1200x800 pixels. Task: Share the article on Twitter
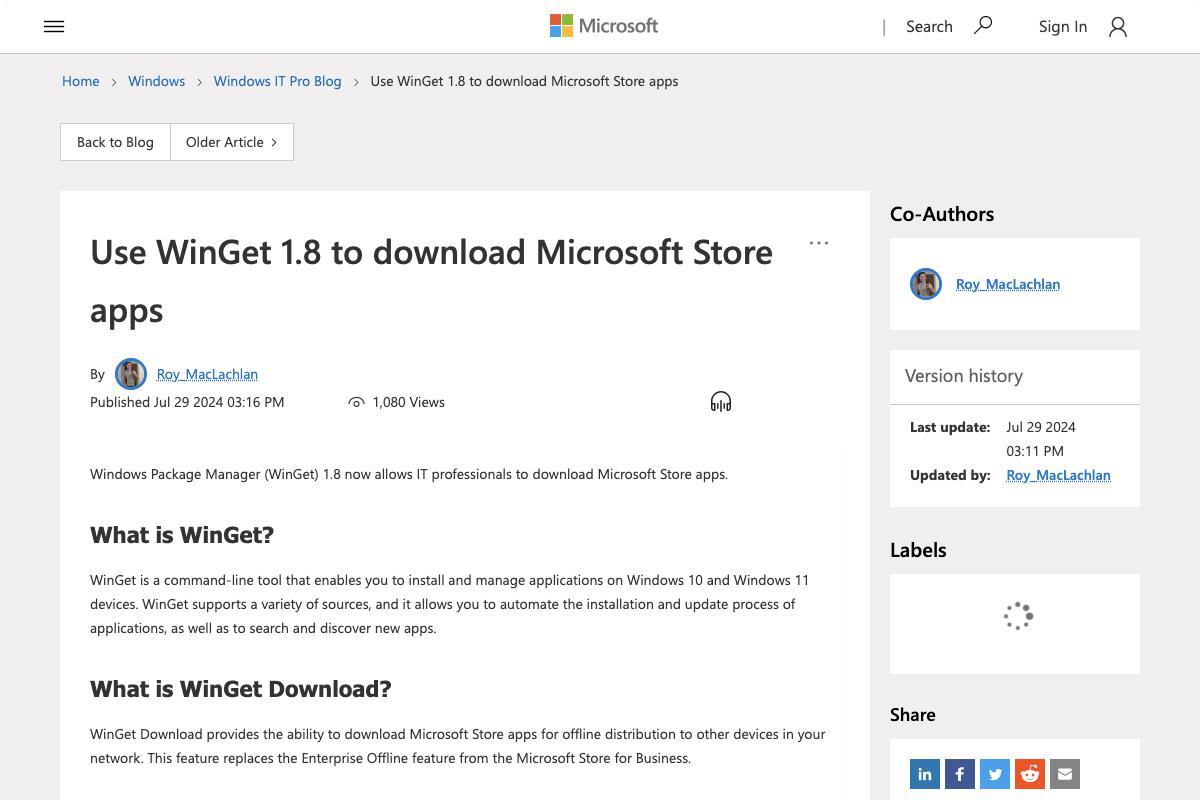pyautogui.click(x=995, y=774)
